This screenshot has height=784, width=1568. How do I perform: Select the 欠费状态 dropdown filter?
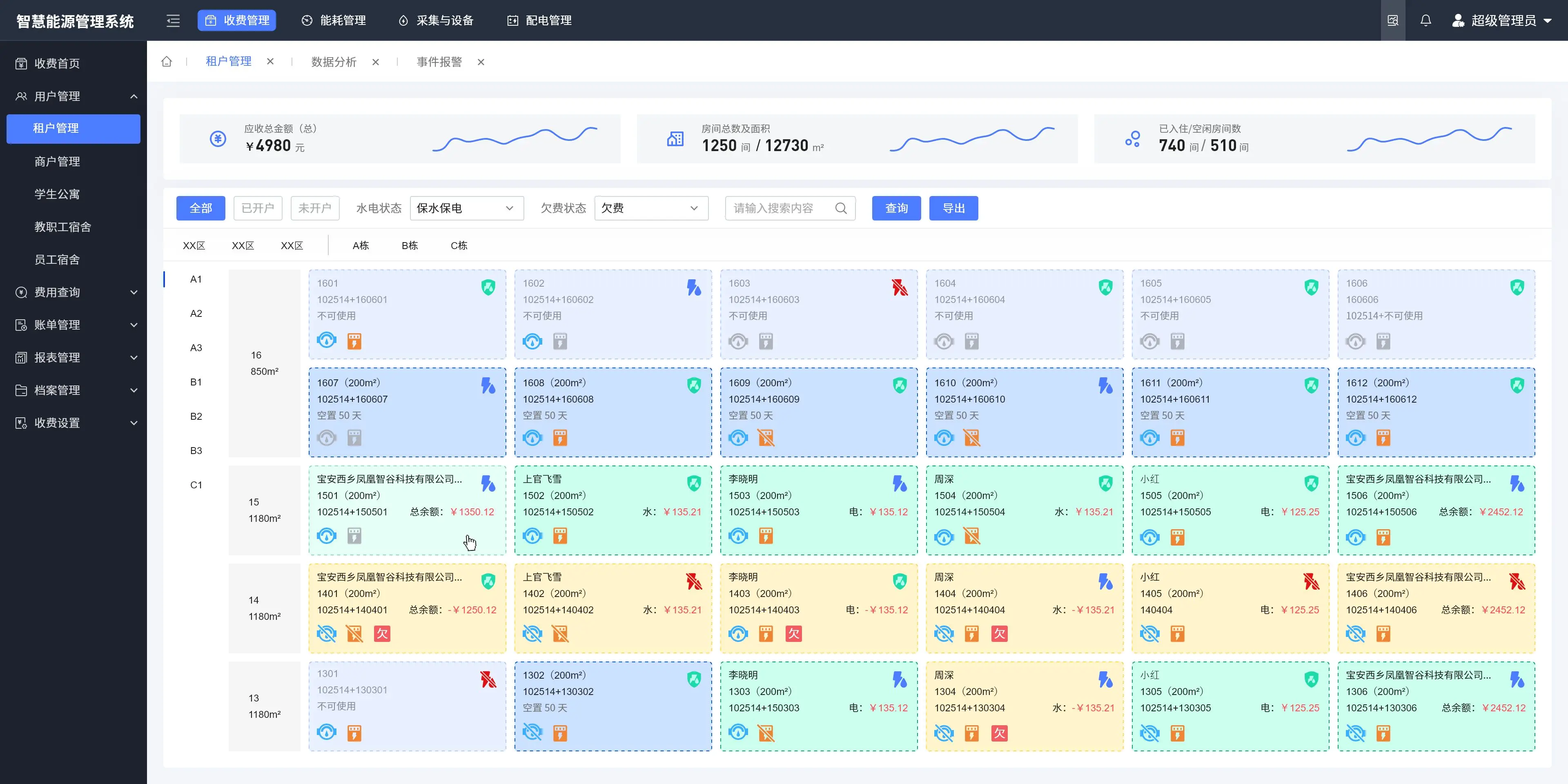click(x=649, y=208)
